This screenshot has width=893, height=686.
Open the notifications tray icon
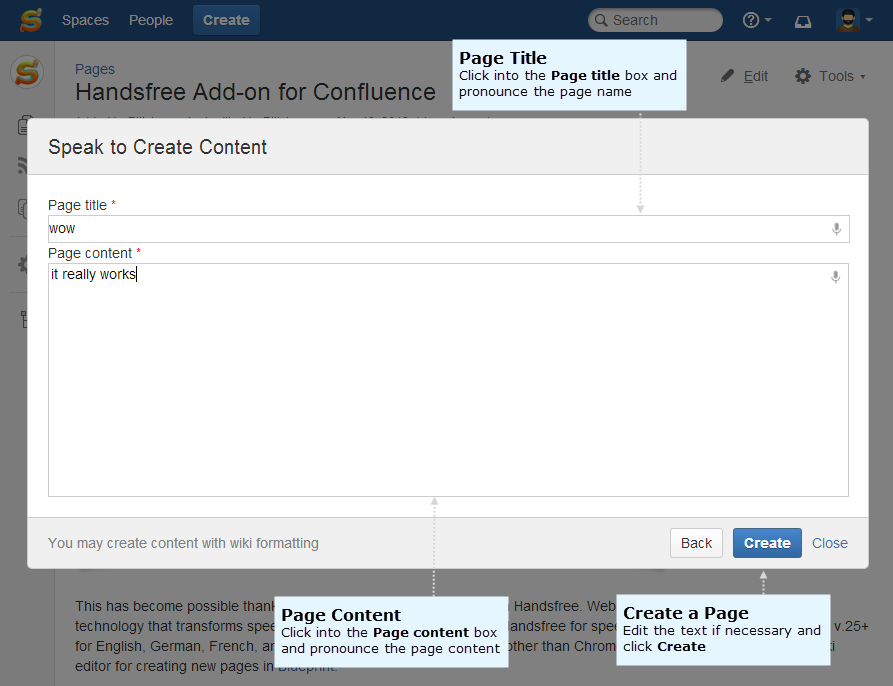tap(803, 21)
